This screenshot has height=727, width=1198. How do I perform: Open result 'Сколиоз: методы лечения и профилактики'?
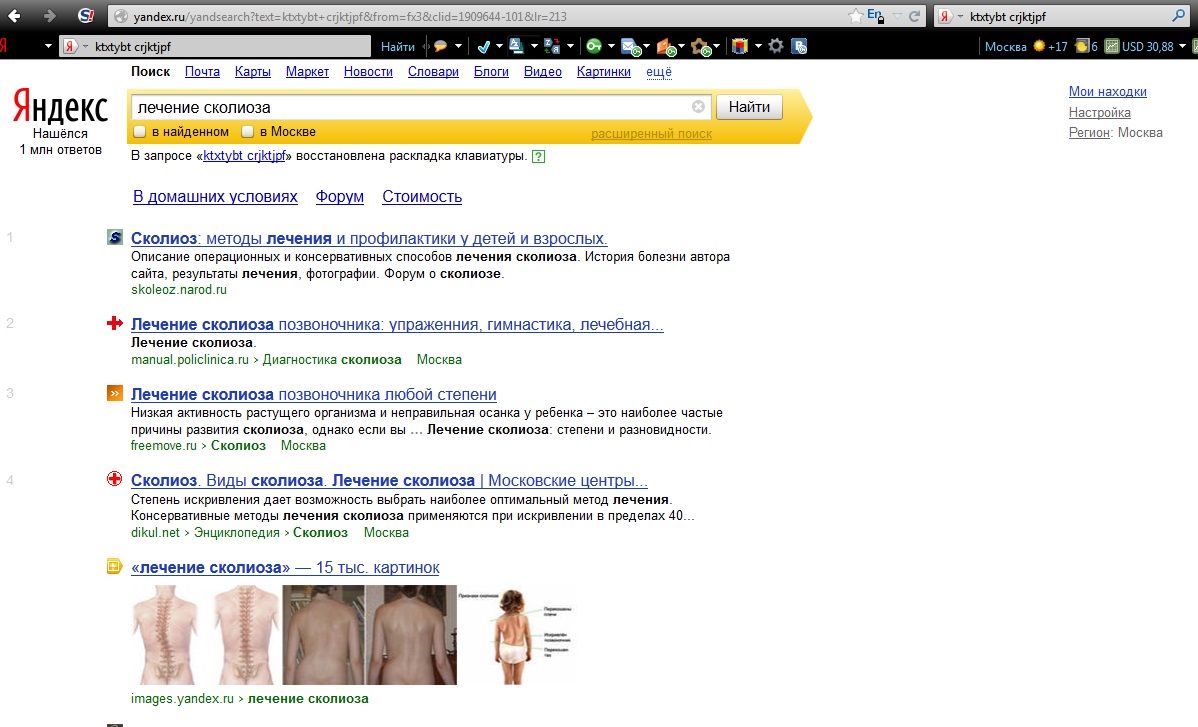[369, 238]
